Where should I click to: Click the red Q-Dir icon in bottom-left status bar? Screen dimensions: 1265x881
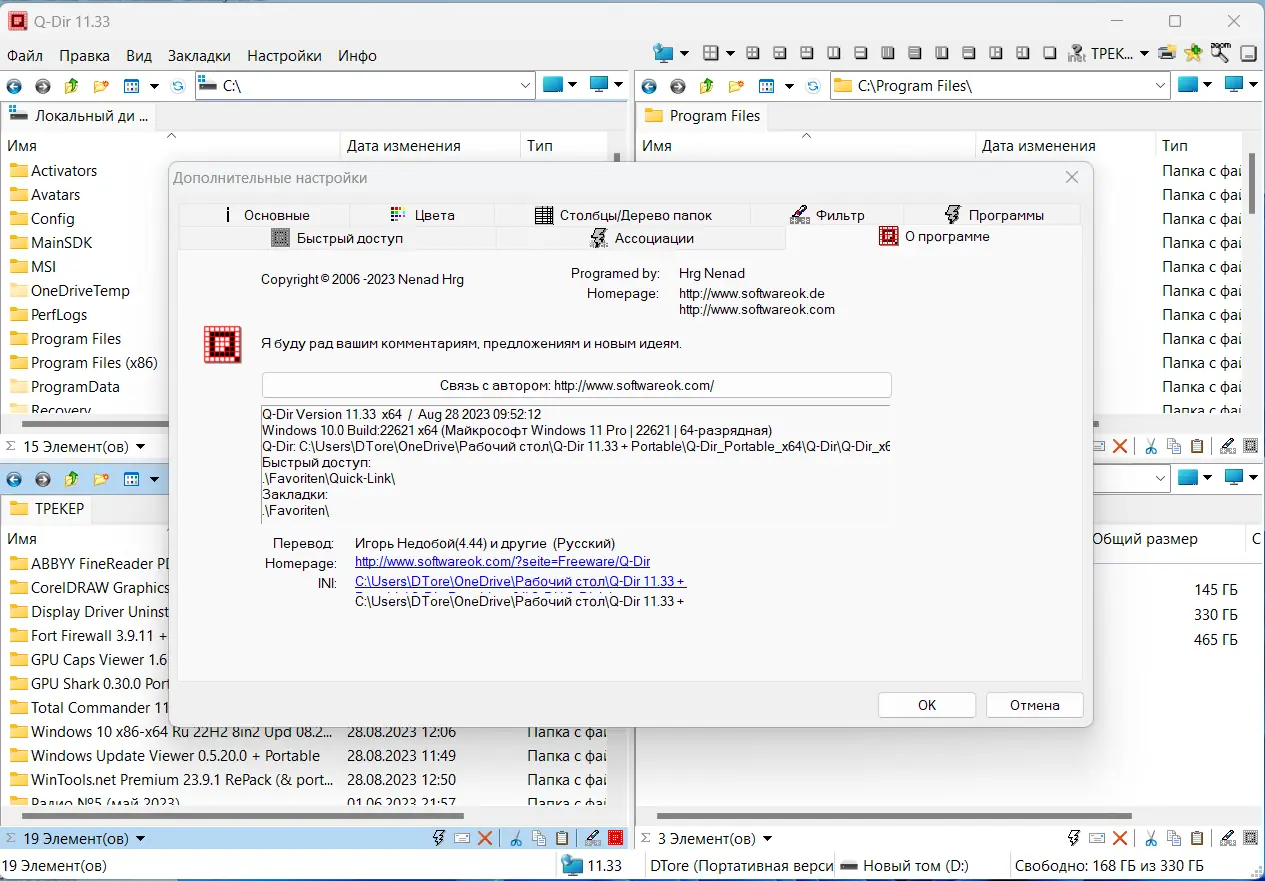[x=615, y=838]
